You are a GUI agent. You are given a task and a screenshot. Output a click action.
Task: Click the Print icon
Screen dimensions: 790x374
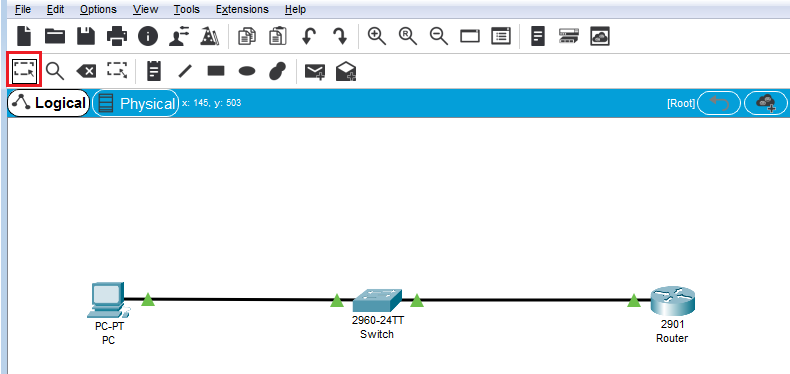[117, 36]
